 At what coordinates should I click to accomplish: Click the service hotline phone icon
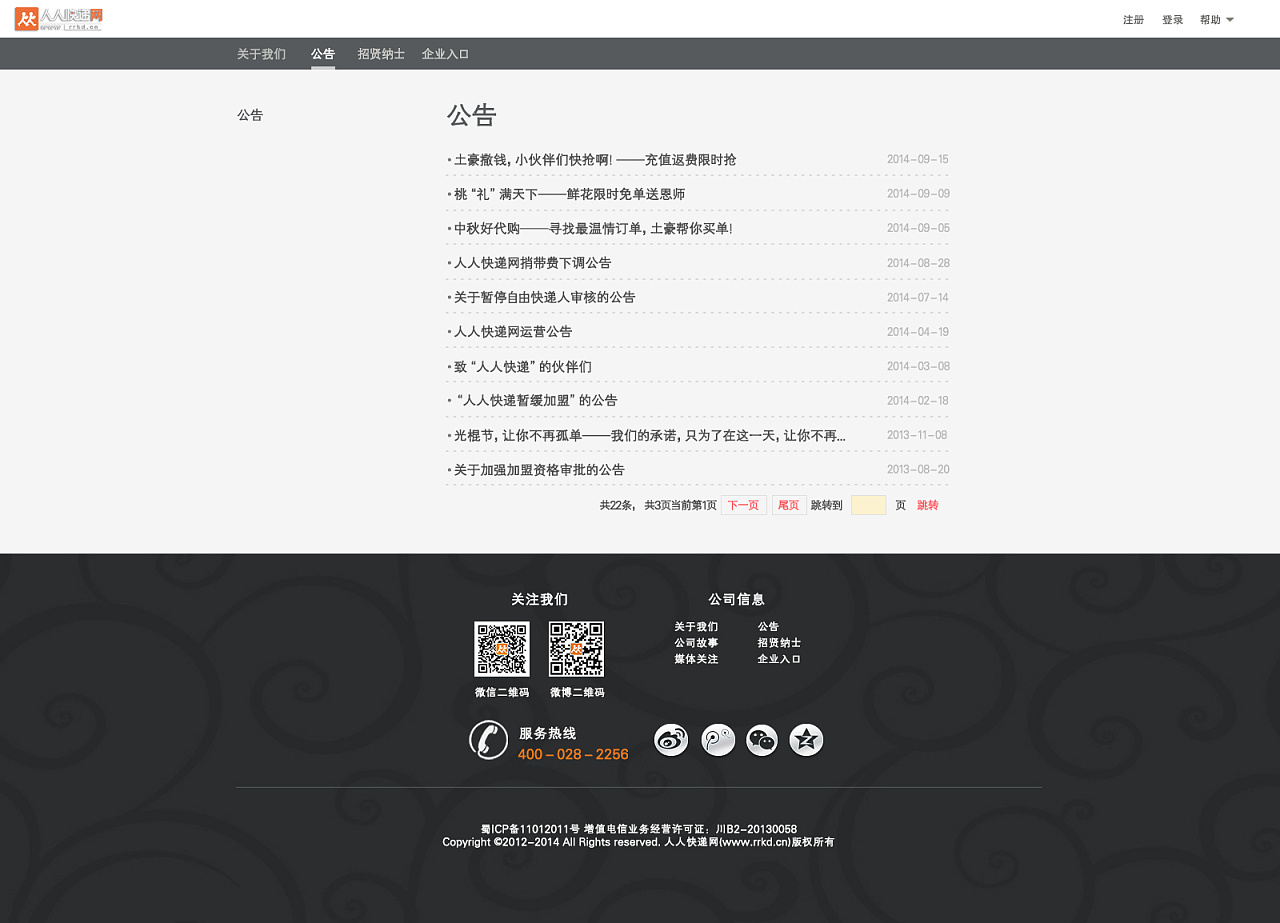[x=489, y=739]
